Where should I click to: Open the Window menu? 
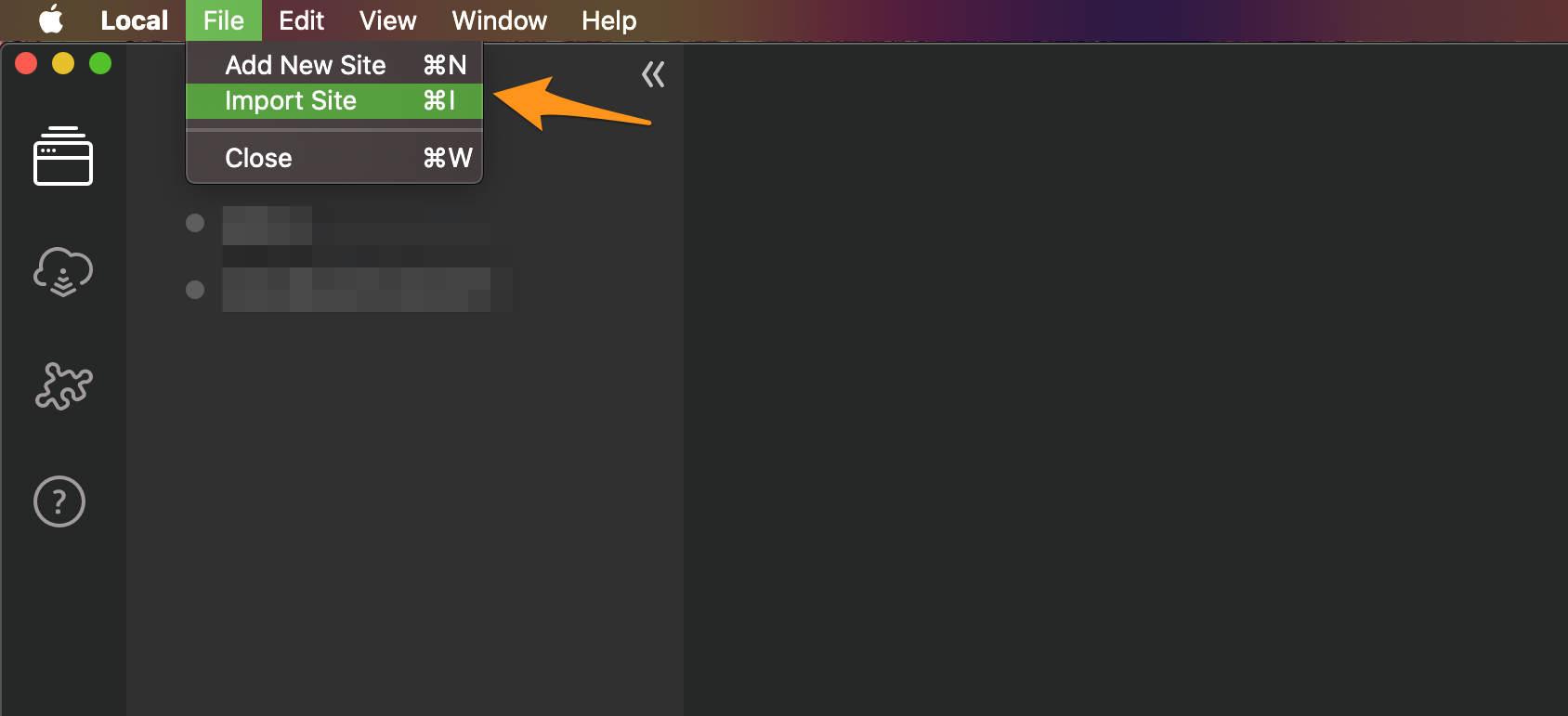point(500,20)
